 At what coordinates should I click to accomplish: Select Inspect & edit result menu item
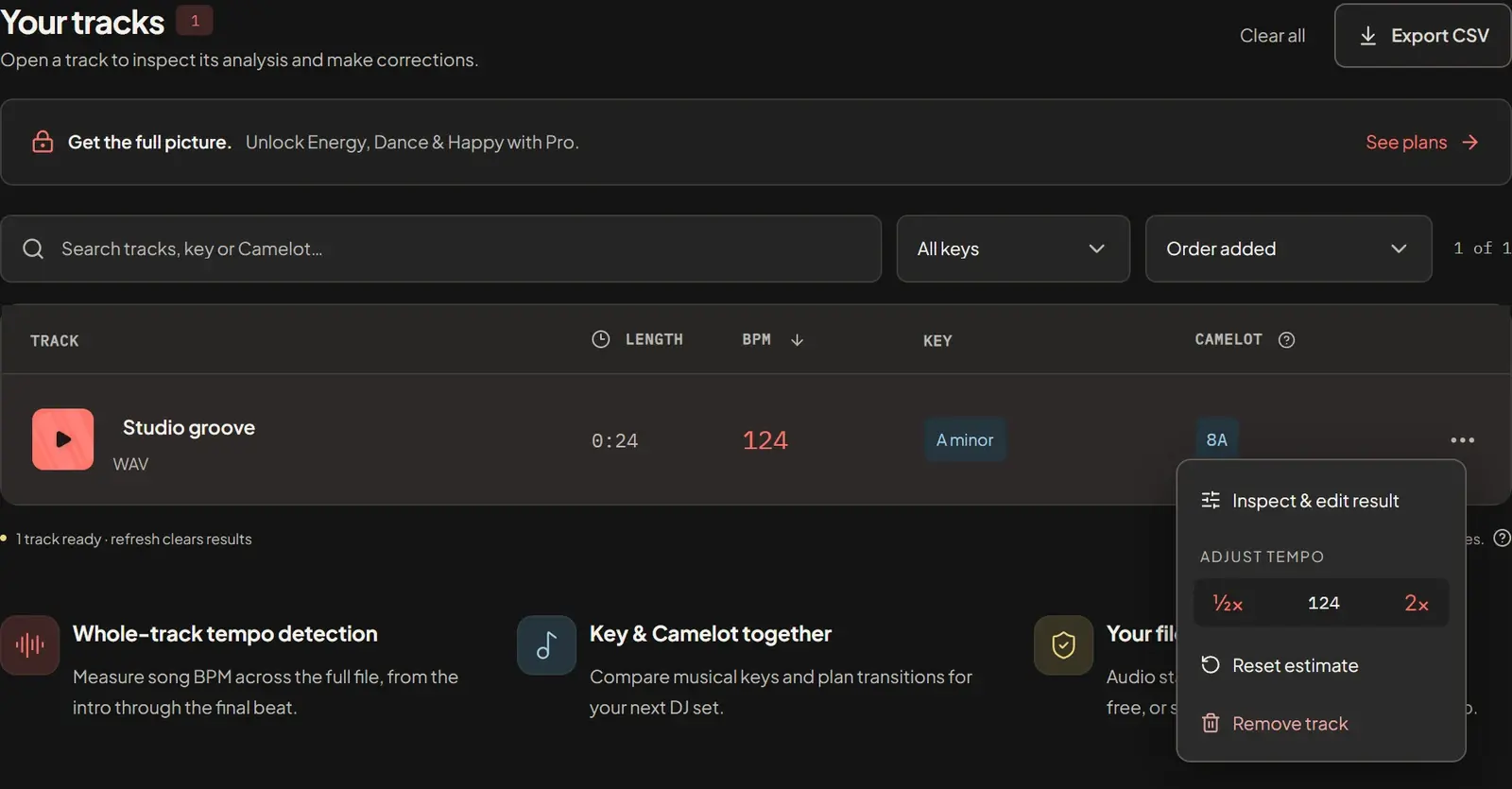1321,501
